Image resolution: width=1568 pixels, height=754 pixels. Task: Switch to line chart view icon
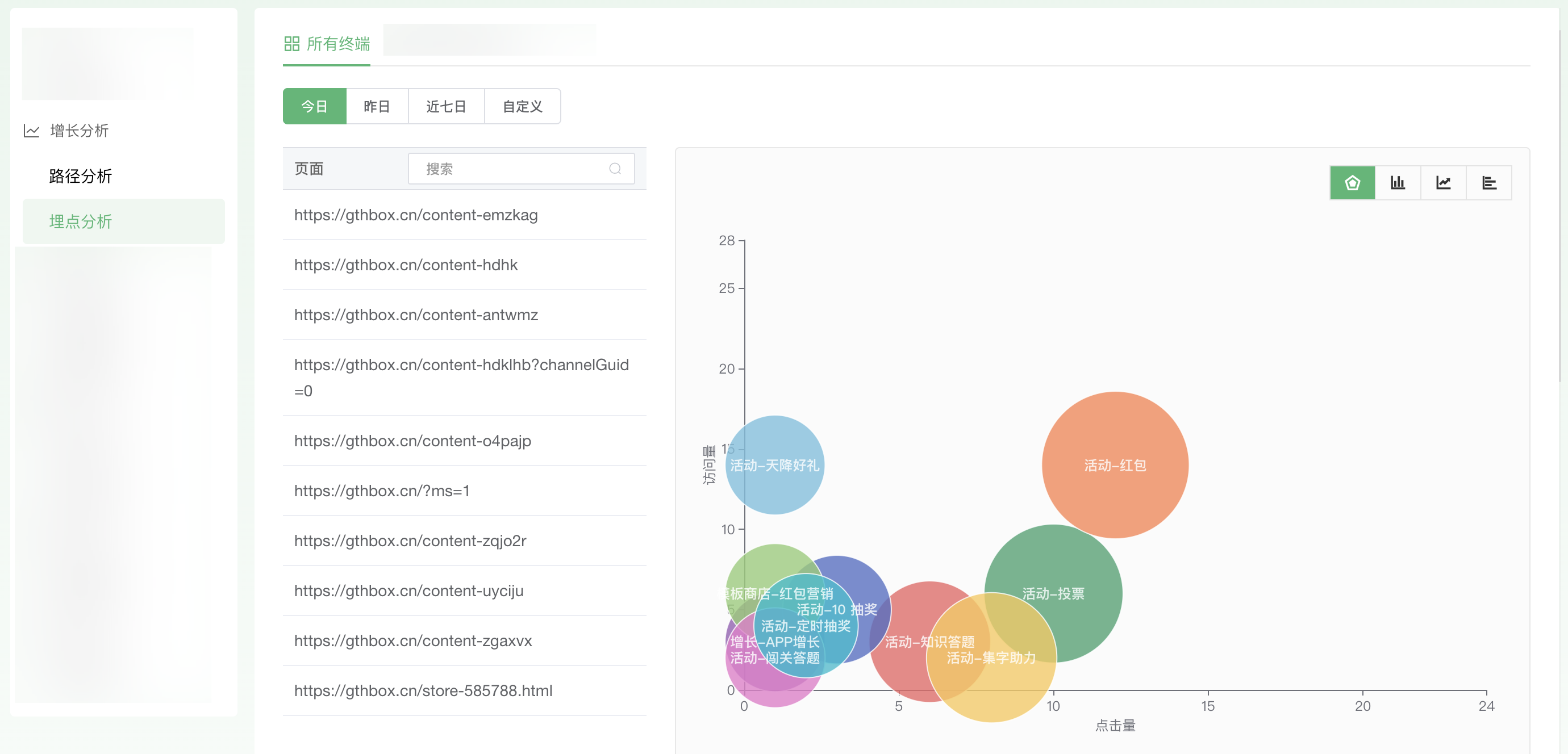coord(1443,183)
